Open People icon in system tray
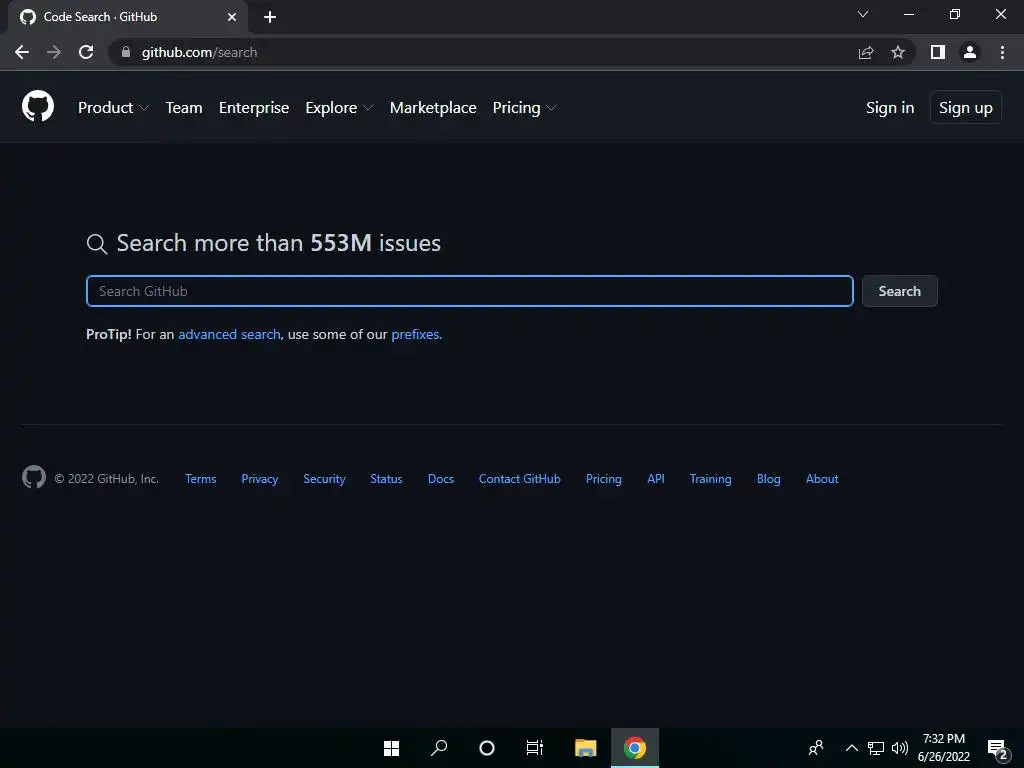 click(x=816, y=748)
